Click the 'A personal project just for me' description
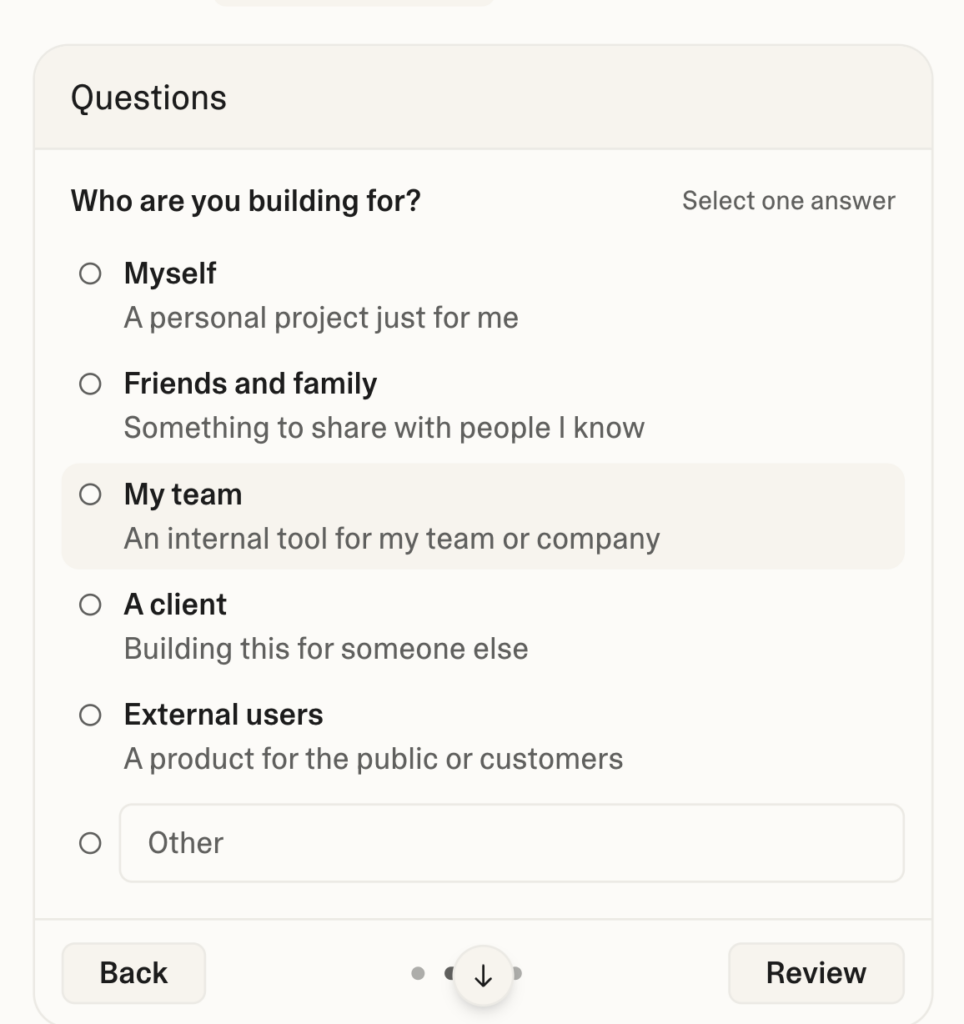The image size is (964, 1024). point(321,318)
